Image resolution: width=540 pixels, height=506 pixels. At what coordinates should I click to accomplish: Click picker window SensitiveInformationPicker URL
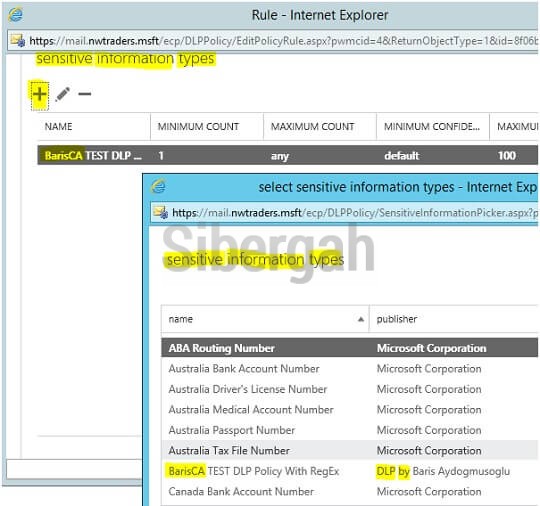[355, 213]
